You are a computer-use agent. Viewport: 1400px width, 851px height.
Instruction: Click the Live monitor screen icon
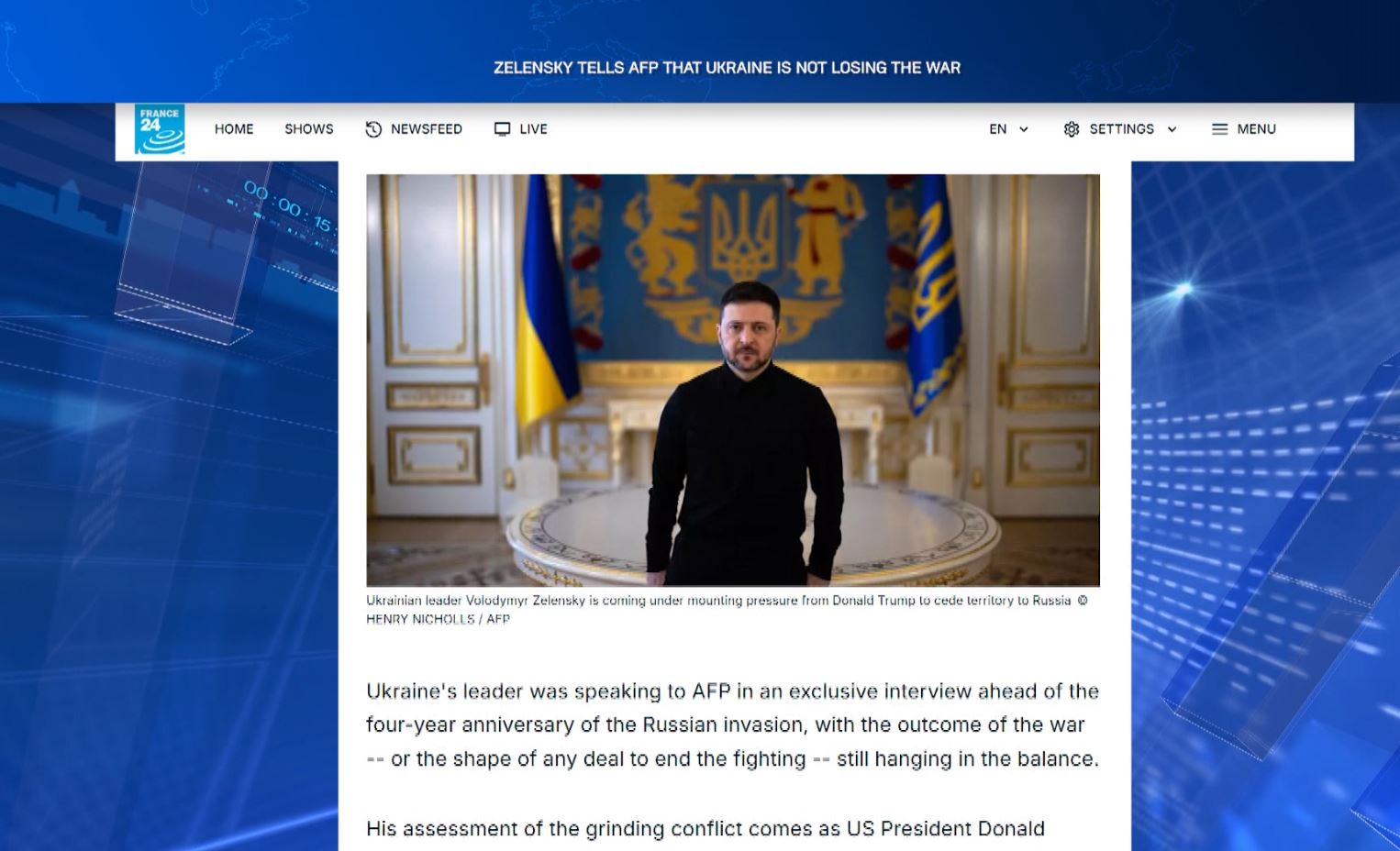pyautogui.click(x=502, y=129)
